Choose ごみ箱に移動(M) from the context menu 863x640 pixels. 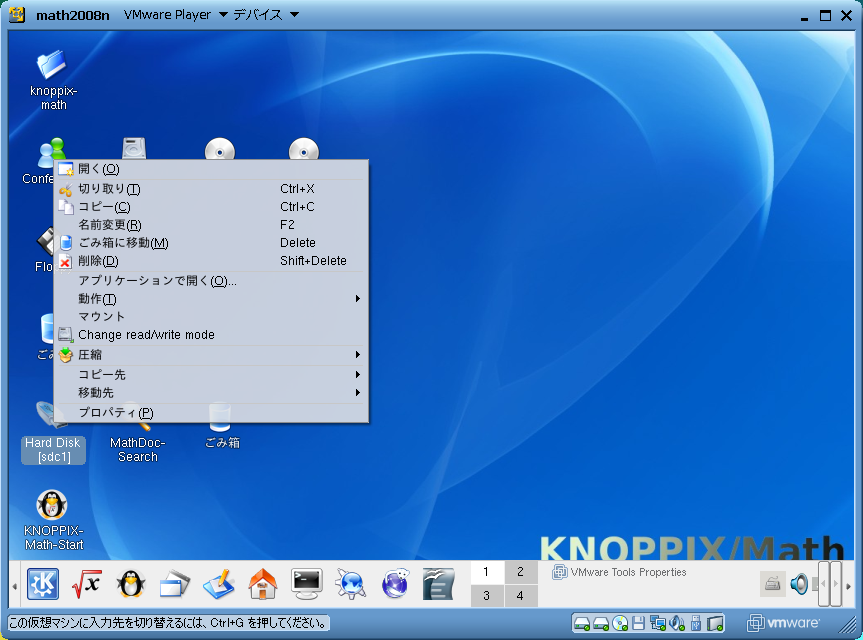point(211,243)
